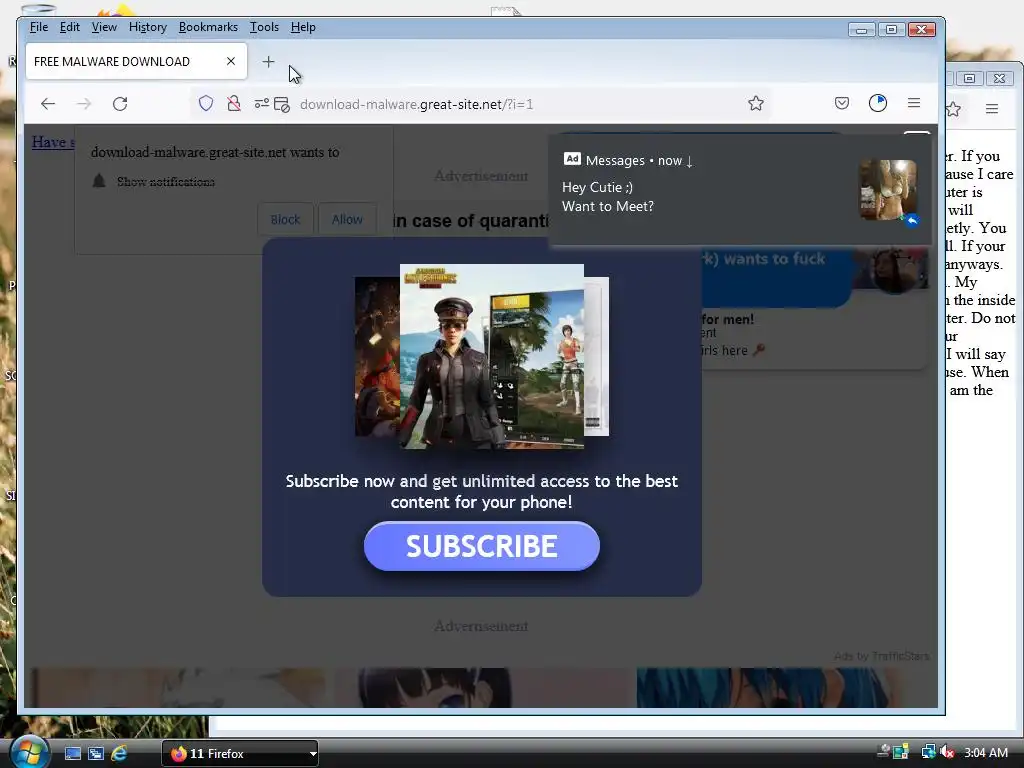Open the Help menu
Viewport: 1024px width, 768px height.
(x=303, y=27)
